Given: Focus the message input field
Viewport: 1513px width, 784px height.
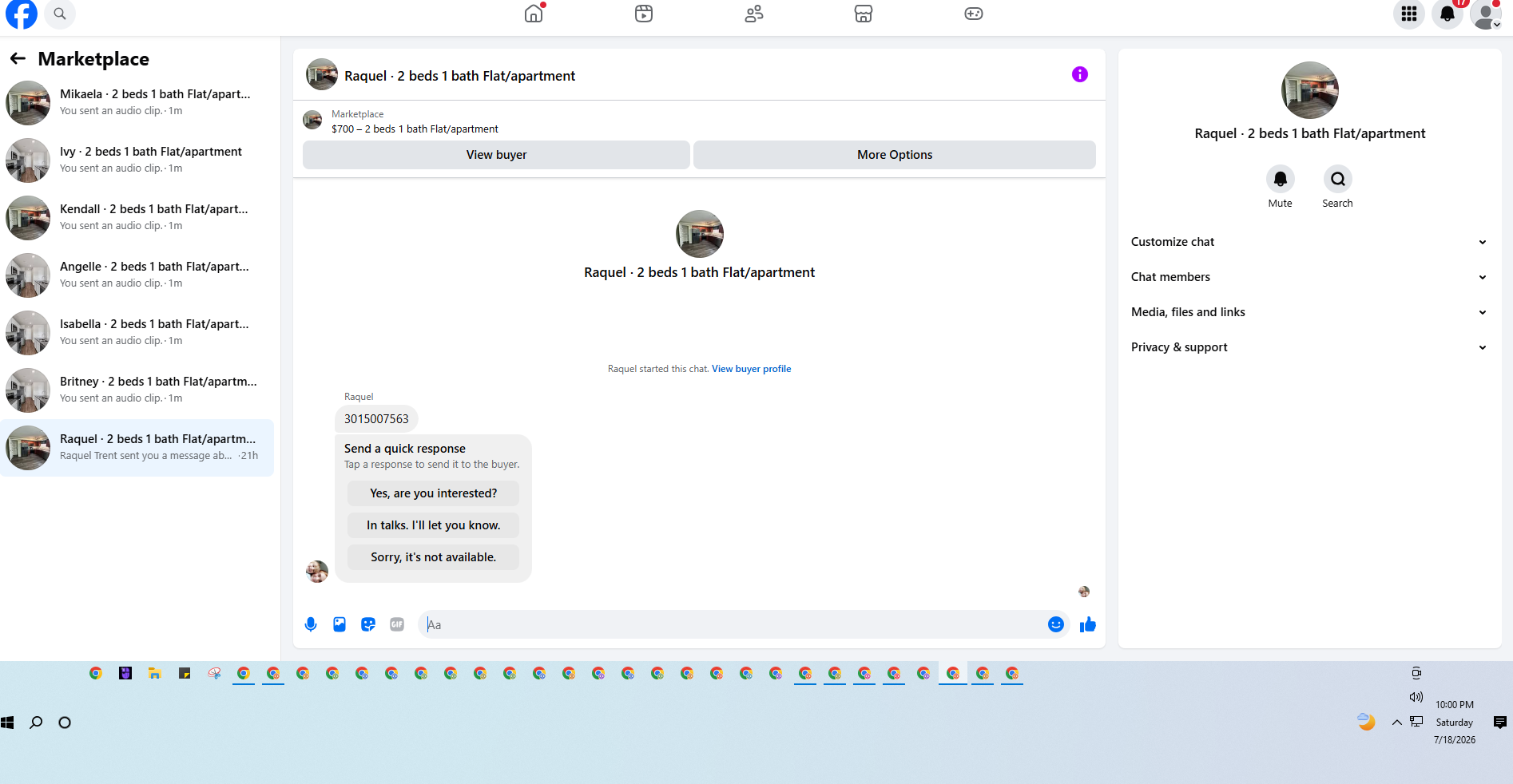Looking at the screenshot, I should click(x=733, y=624).
